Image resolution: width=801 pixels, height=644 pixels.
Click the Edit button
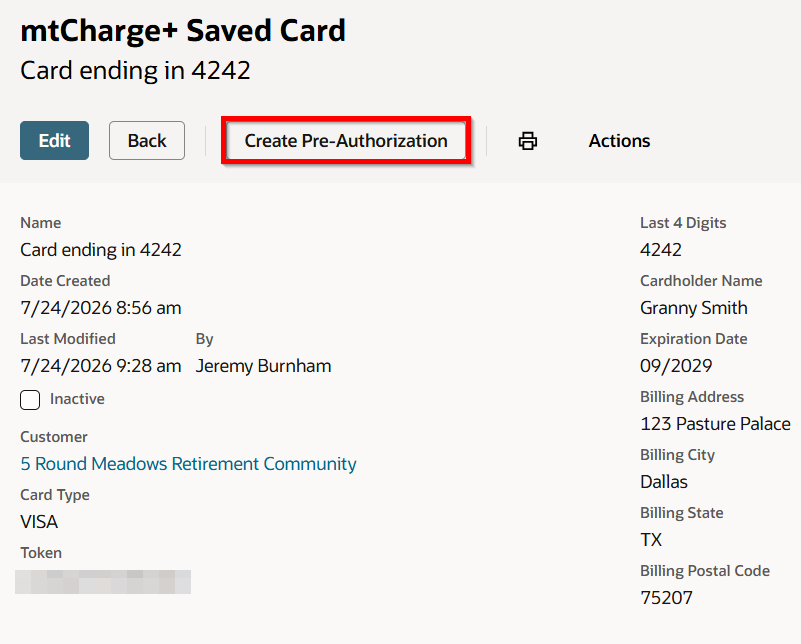(55, 140)
